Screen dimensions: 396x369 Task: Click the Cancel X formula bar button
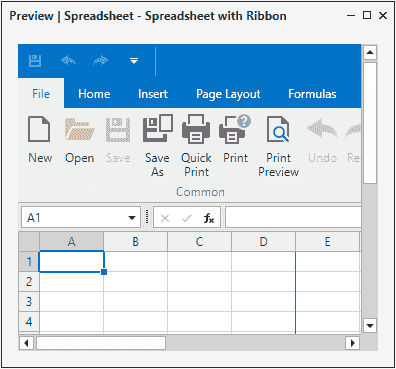click(x=165, y=218)
